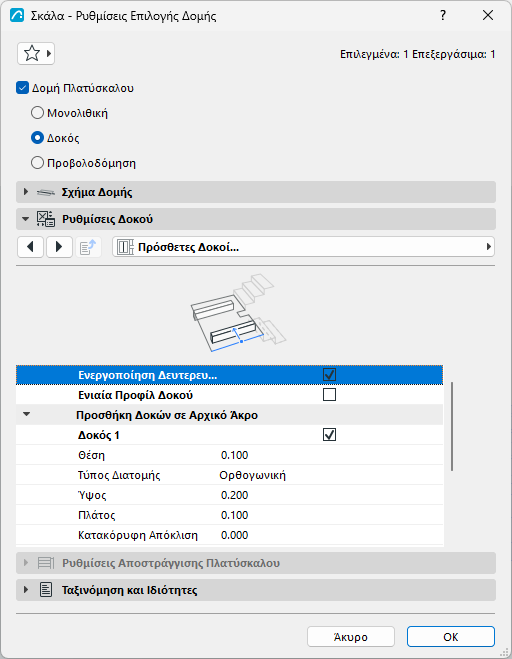Click the Ύψος parameter label
The width and height of the screenshot is (512, 659).
pyautogui.click(x=92, y=495)
